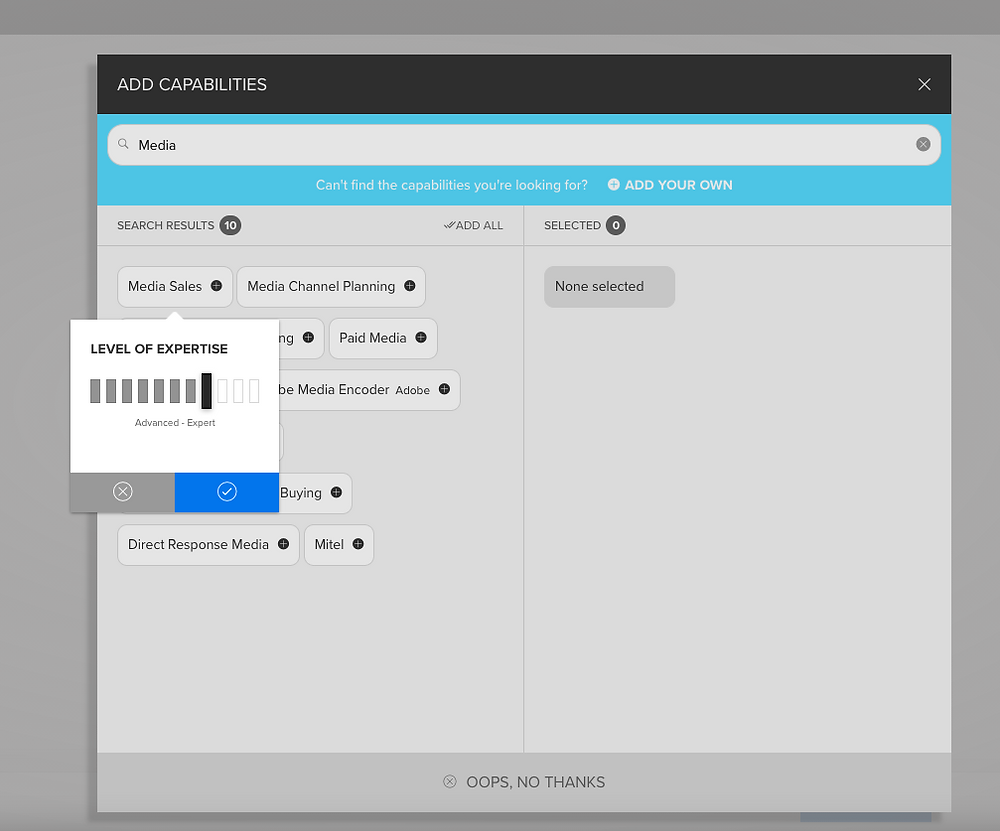Viewport: 1000px width, 831px height.
Task: Set expertise to highest bar level
Action: click(254, 391)
